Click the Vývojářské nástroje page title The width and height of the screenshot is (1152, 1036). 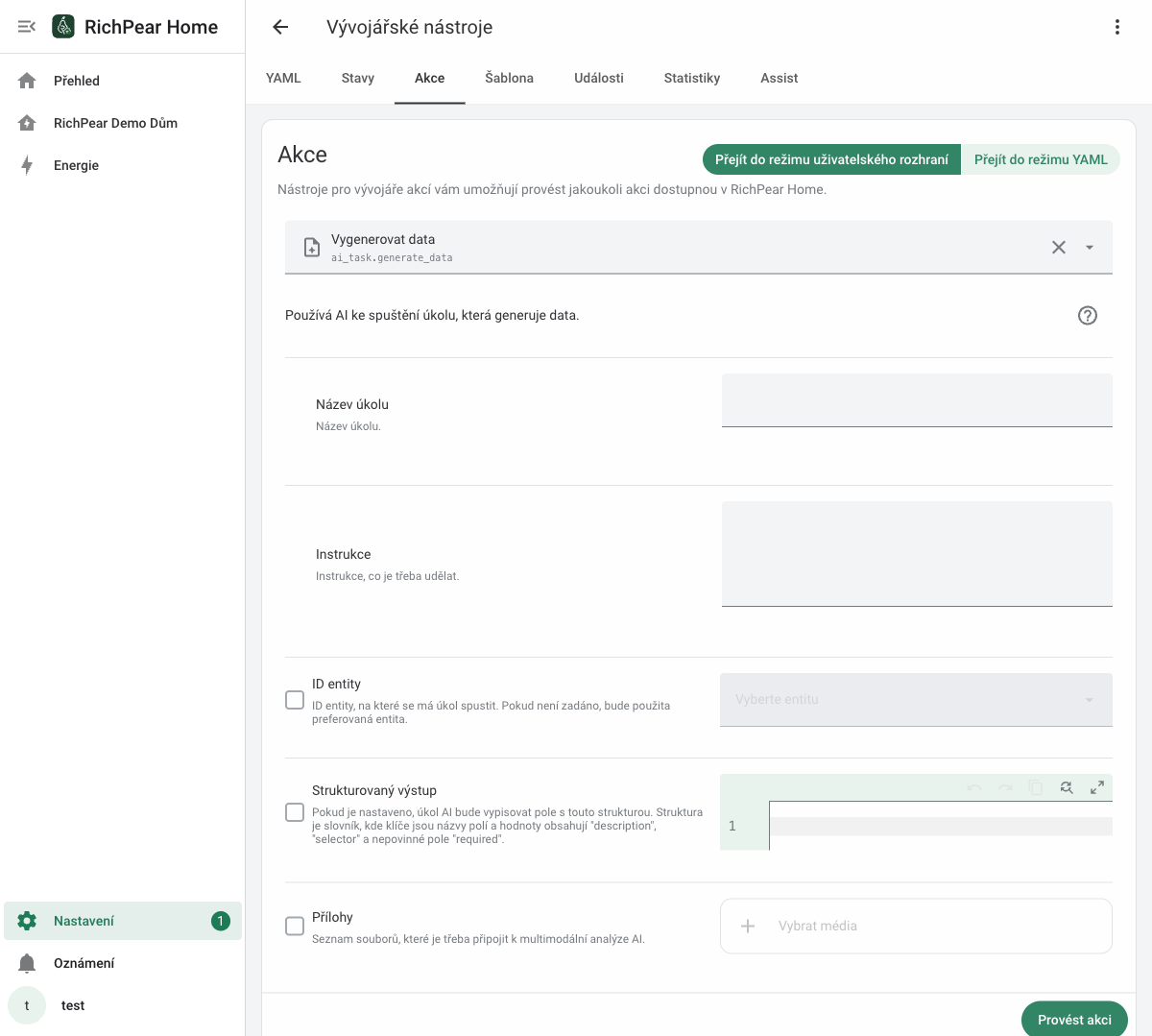tap(410, 27)
